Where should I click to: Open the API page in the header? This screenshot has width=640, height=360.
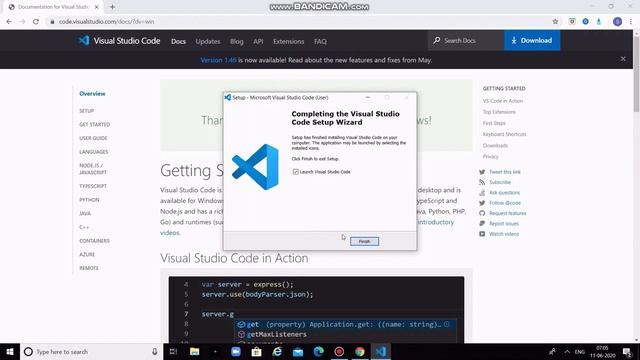pos(258,41)
